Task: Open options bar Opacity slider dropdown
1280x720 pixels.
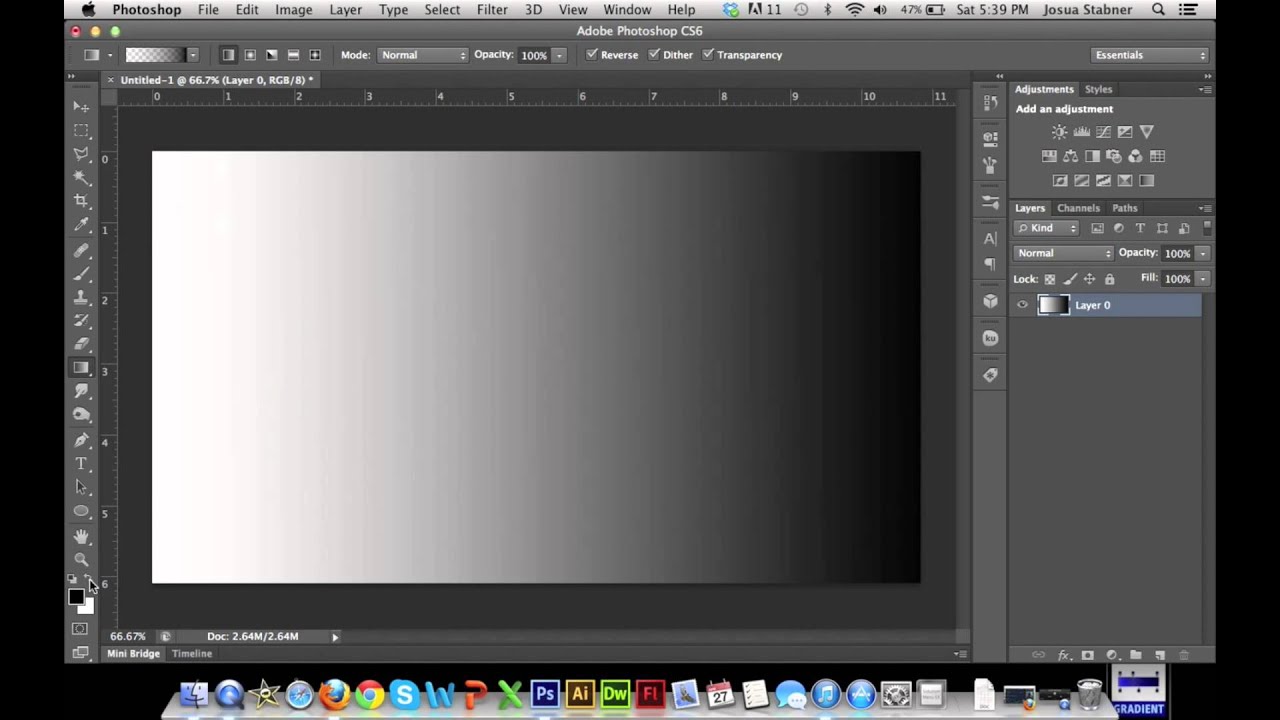Action: coord(559,56)
